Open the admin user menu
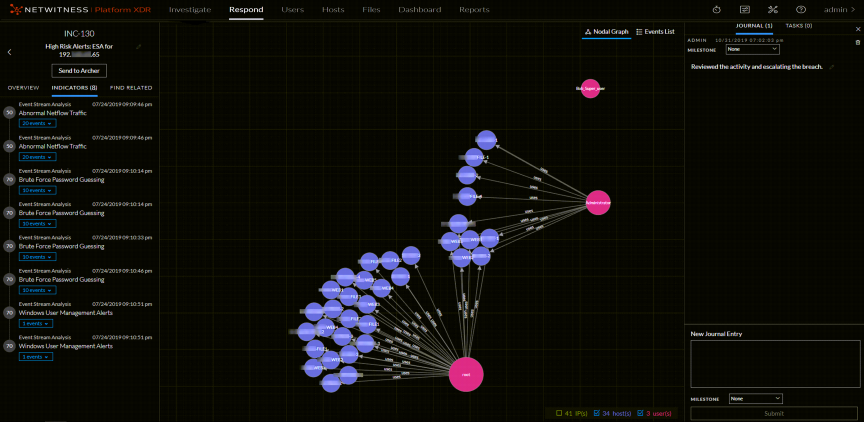 (840, 9)
